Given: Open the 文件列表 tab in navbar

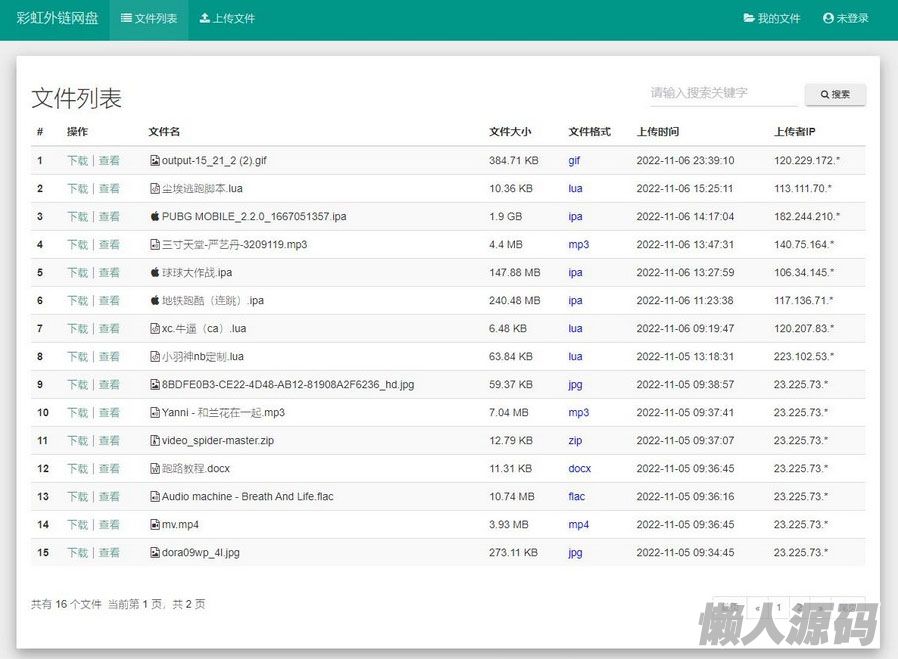Looking at the screenshot, I should pyautogui.click(x=149, y=19).
